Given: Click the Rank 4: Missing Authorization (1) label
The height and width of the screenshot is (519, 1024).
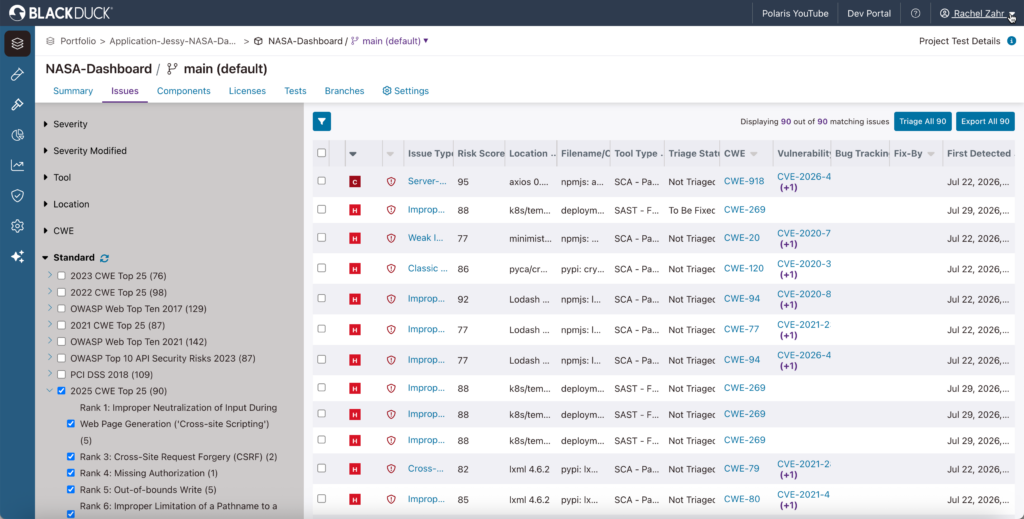Looking at the screenshot, I should [x=149, y=473].
